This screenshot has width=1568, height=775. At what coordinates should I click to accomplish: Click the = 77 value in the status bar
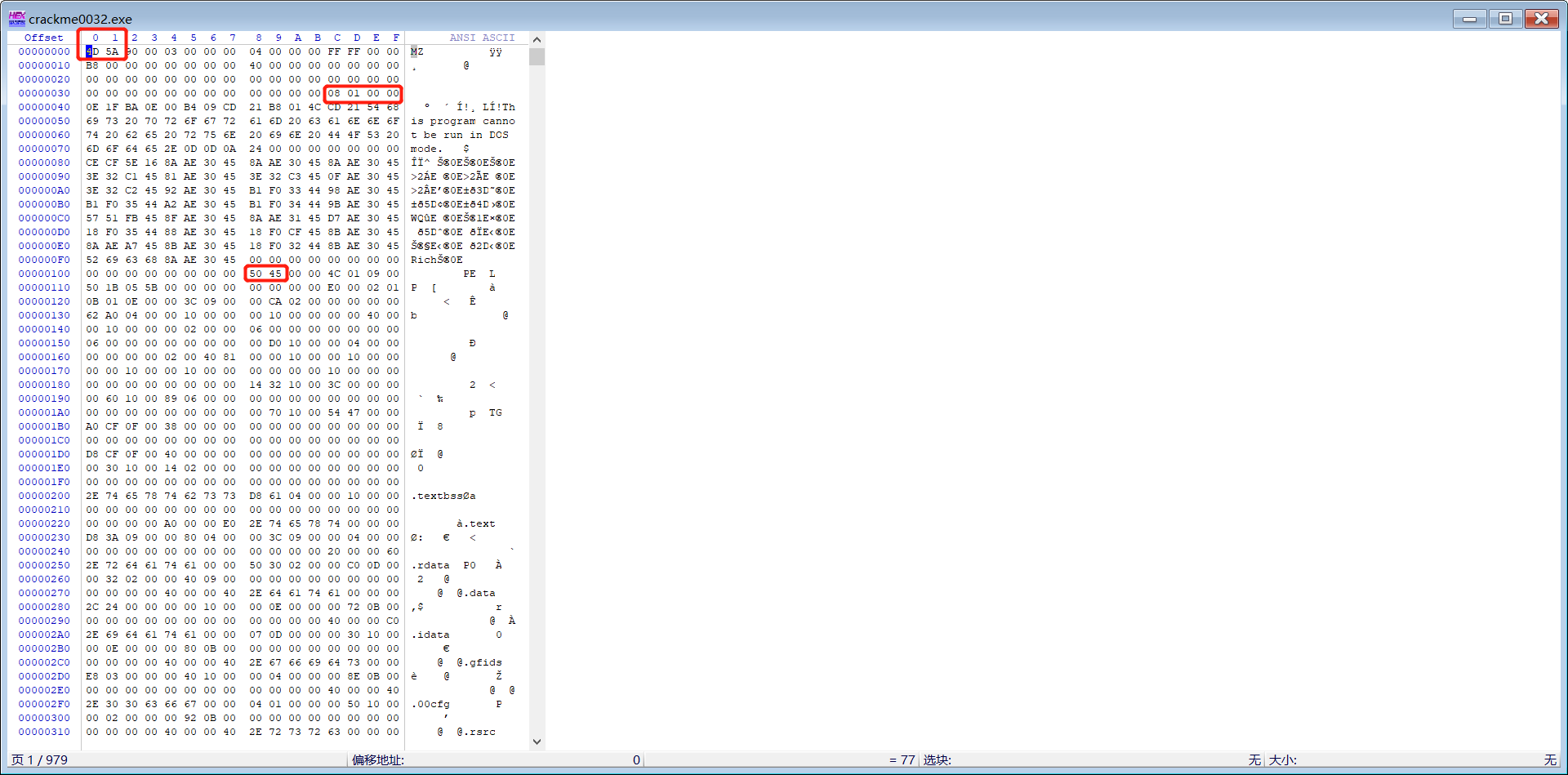point(901,759)
